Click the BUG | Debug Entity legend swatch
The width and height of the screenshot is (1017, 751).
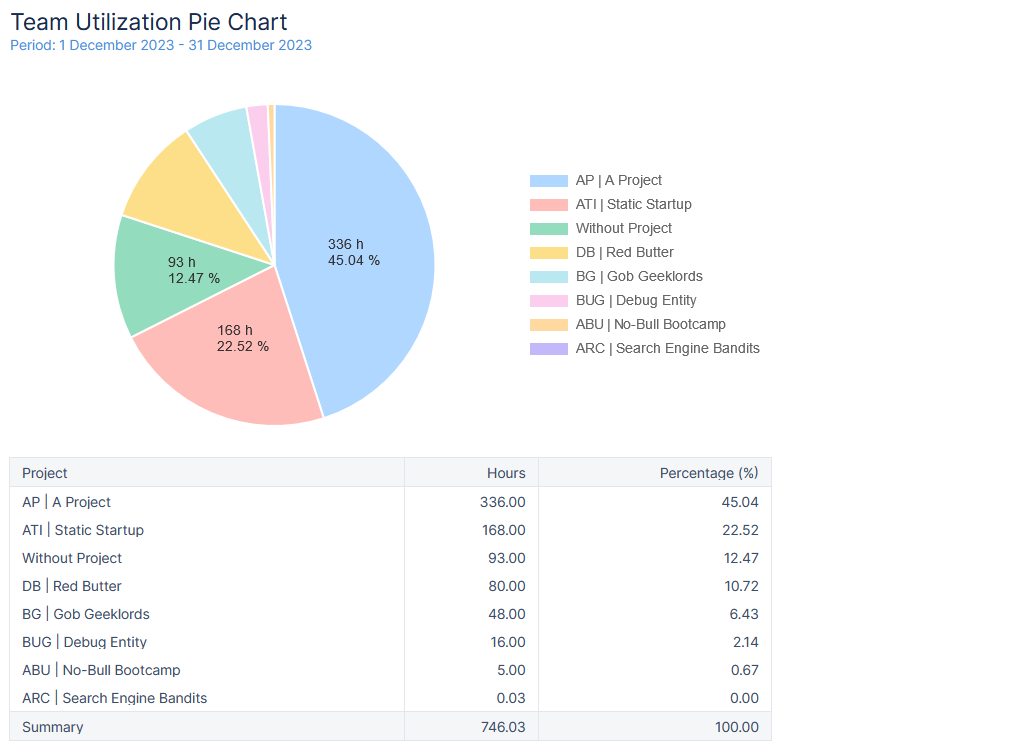coord(549,300)
